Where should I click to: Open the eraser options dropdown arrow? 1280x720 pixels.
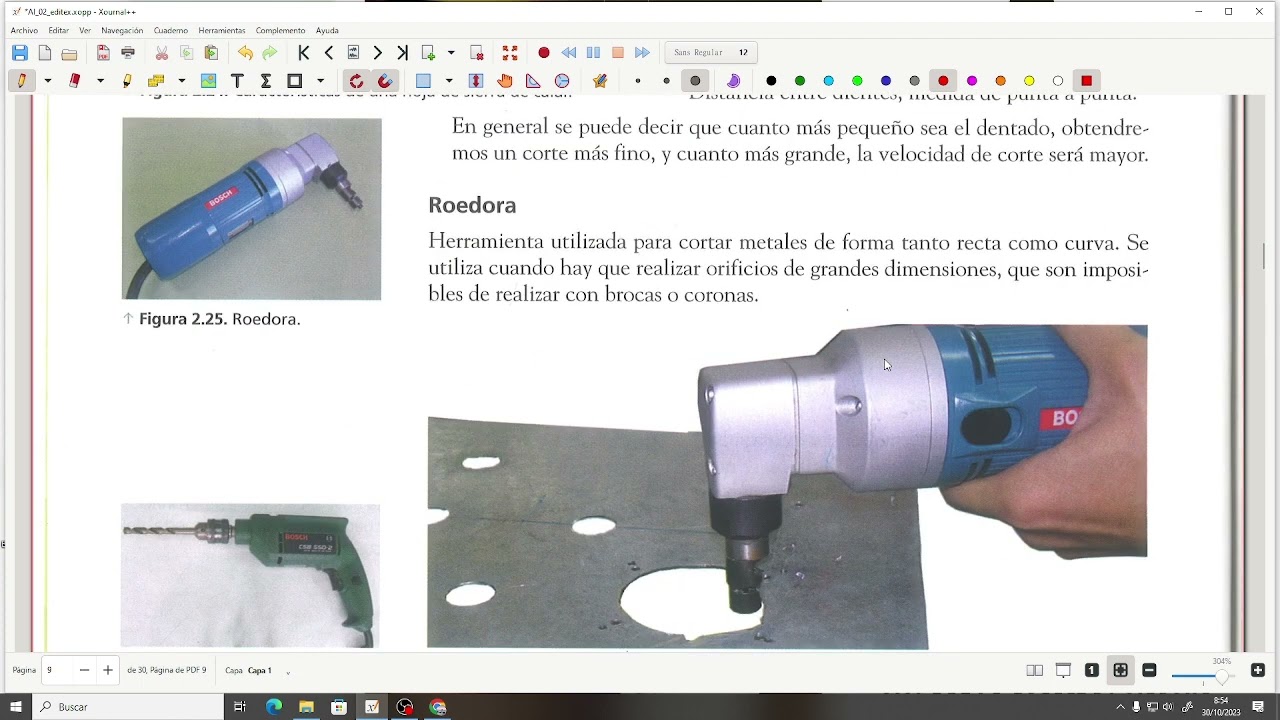pos(100,81)
